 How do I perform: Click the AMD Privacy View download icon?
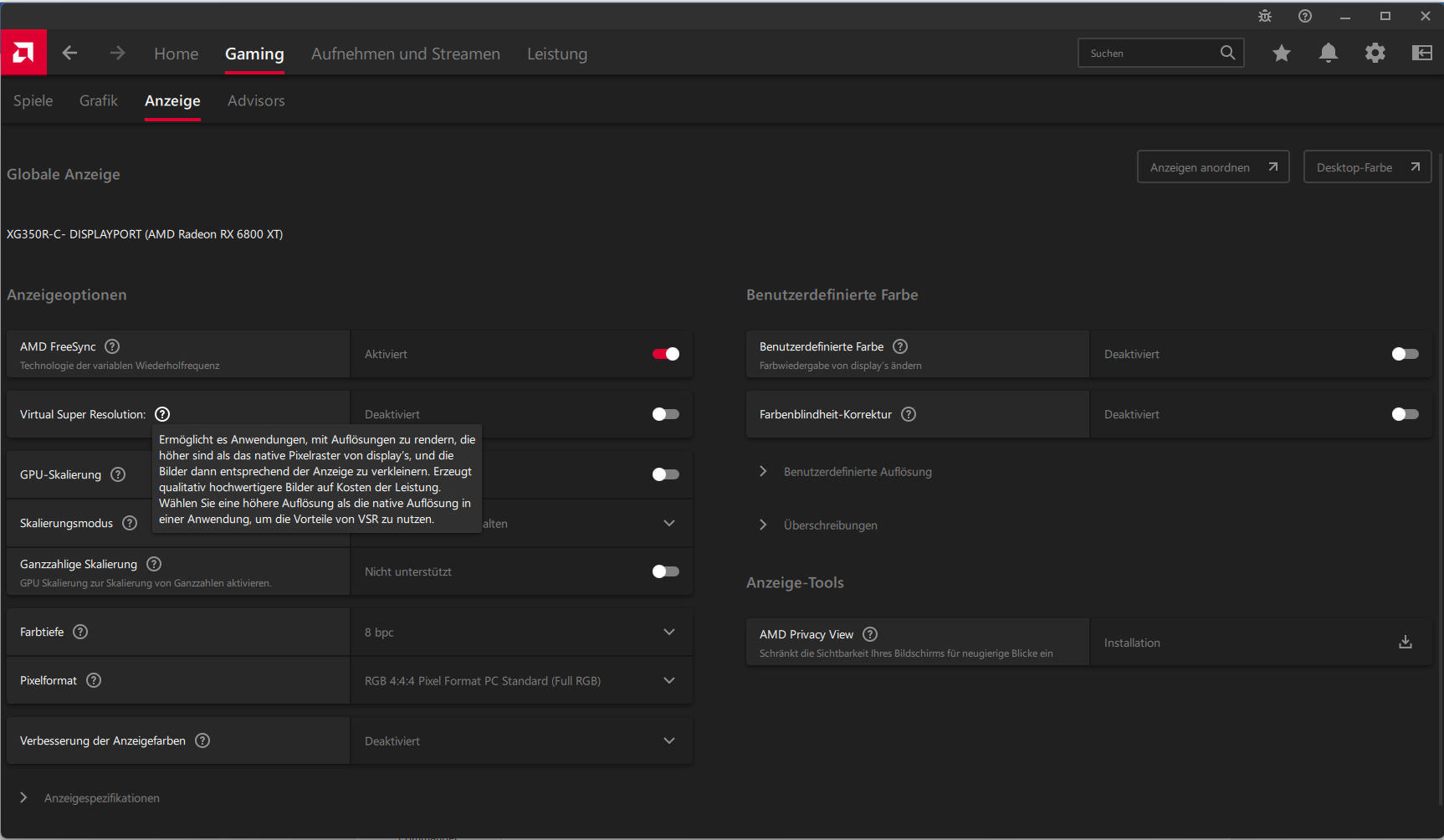(x=1405, y=642)
